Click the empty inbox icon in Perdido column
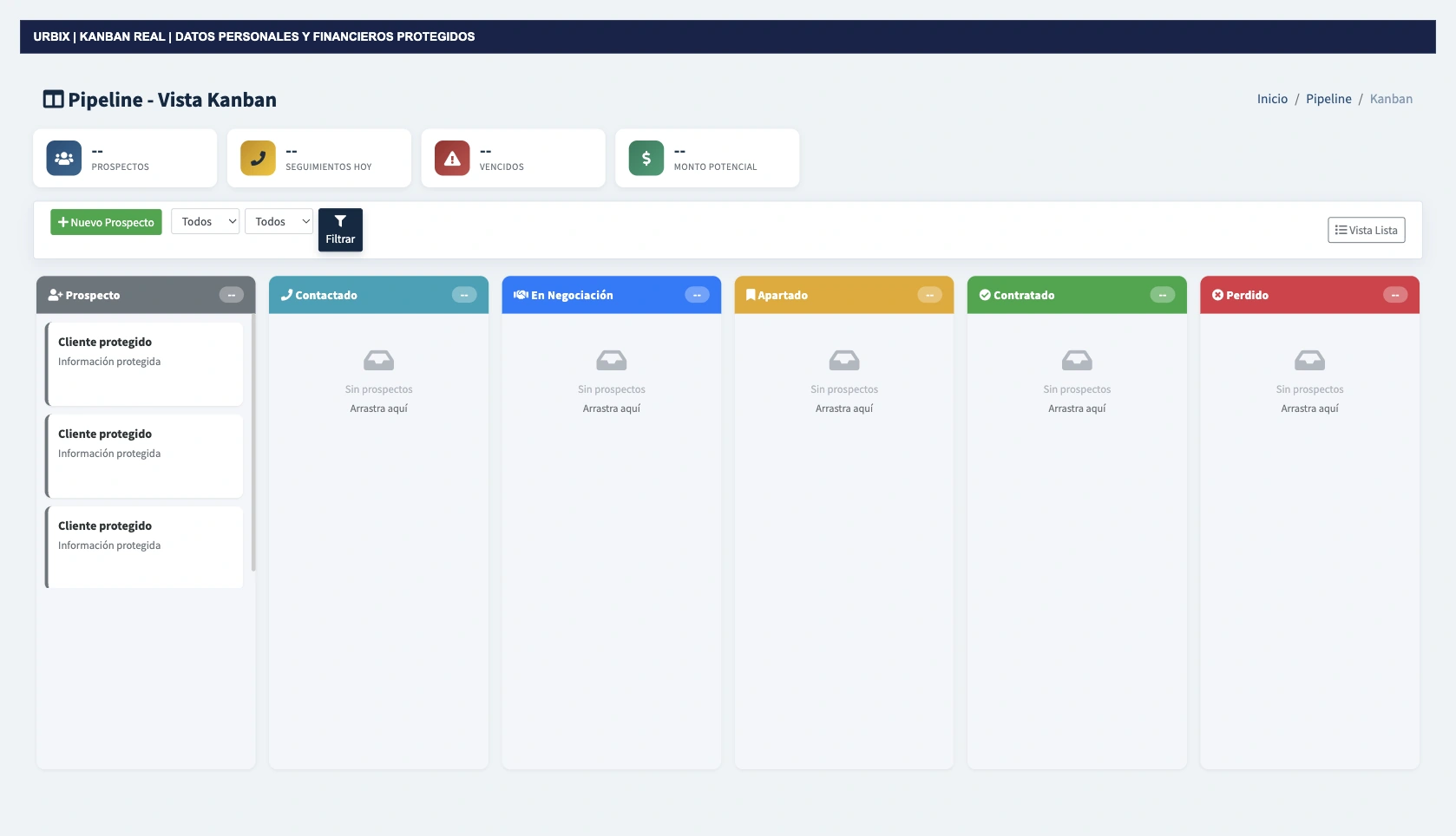The width and height of the screenshot is (1456, 836). point(1310,360)
